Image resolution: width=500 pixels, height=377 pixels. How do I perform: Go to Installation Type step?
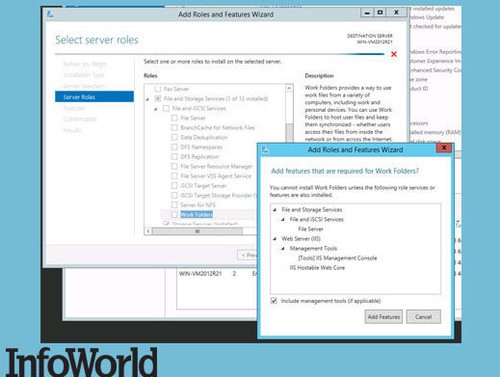[x=84, y=75]
